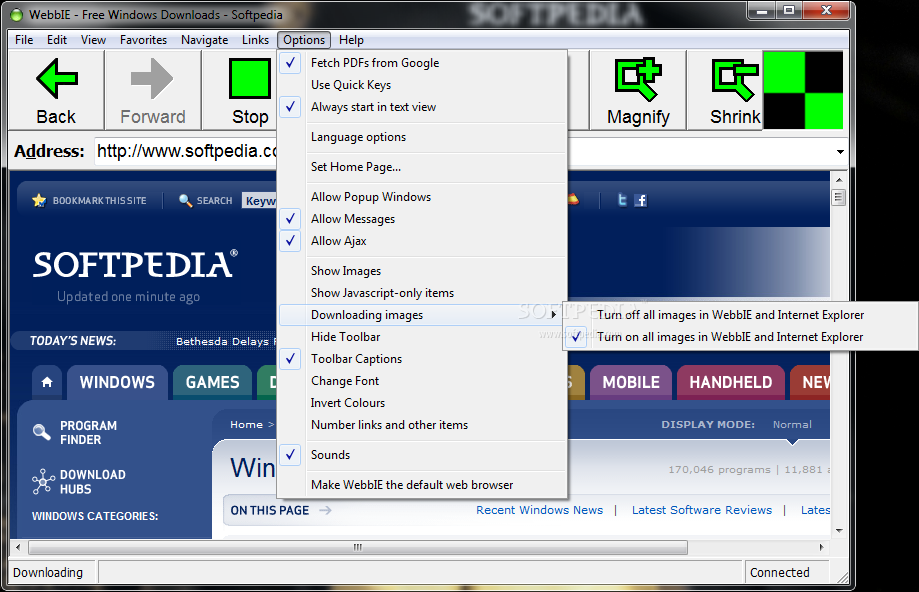919x592 pixels.
Task: Click the Search magnifier icon on Softpedia page
Action: coord(185,200)
